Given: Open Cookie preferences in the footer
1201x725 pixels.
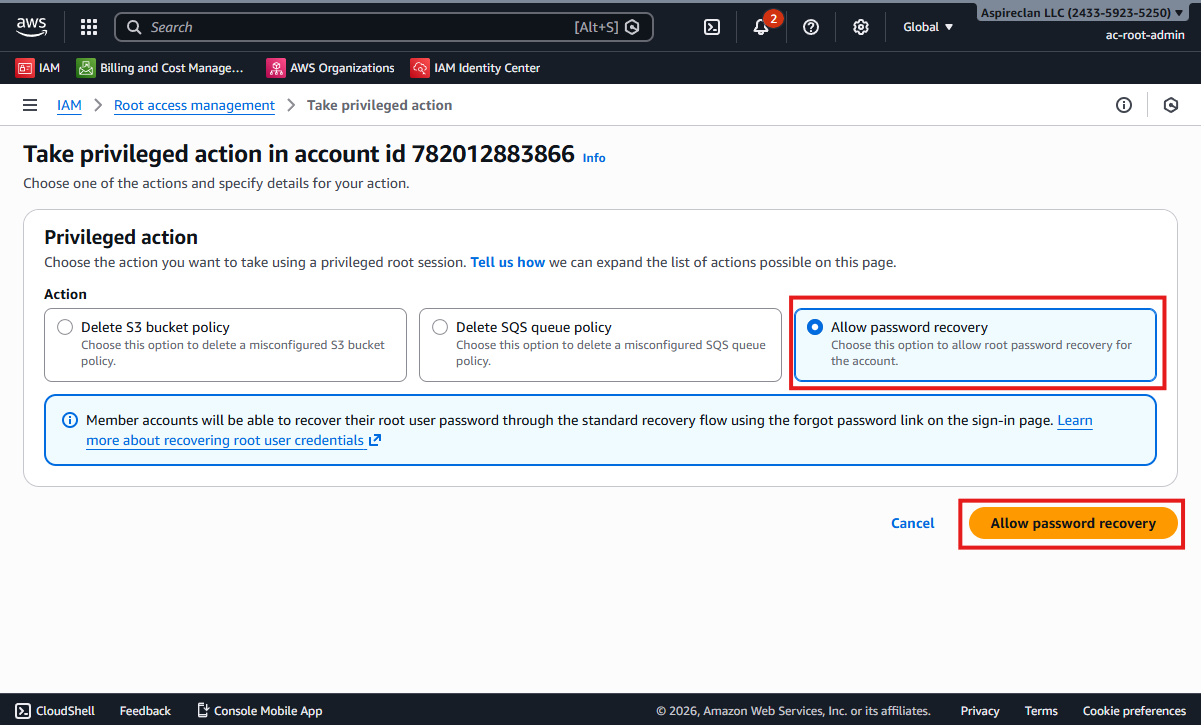Looking at the screenshot, I should (1134, 711).
